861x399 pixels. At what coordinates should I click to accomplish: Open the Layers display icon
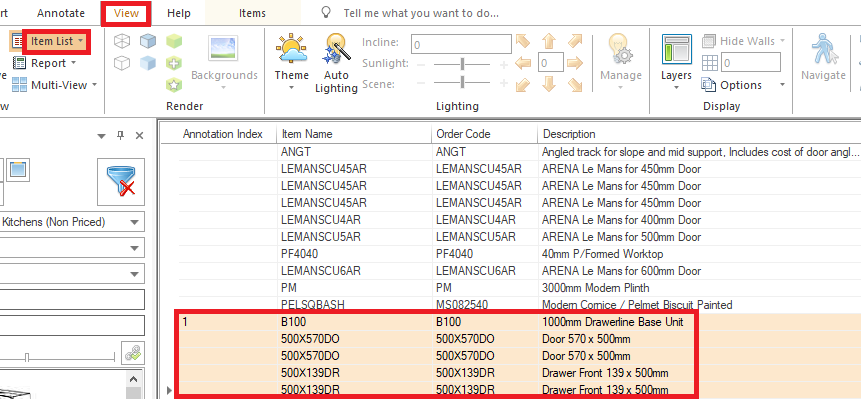pyautogui.click(x=676, y=50)
